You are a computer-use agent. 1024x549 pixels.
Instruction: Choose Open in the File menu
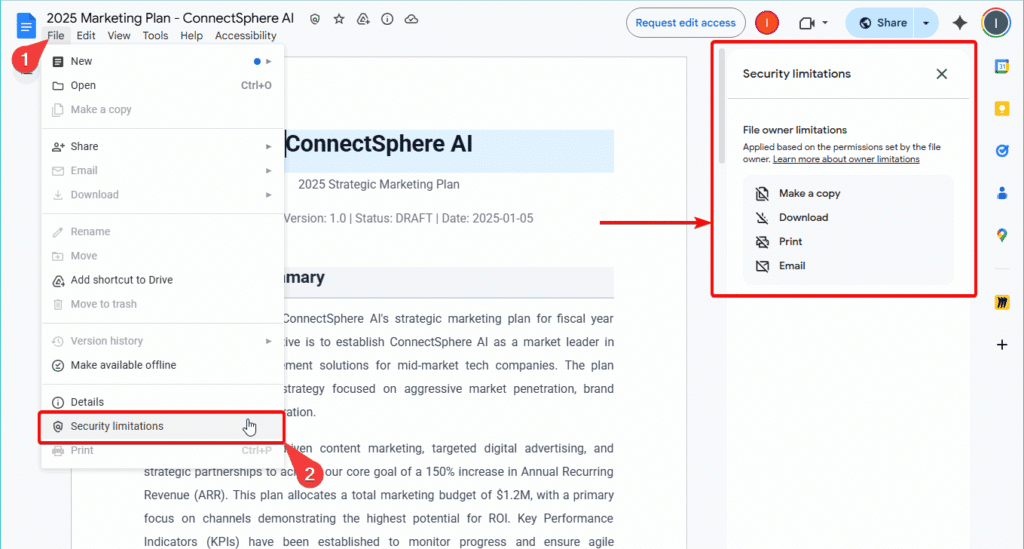162,86
